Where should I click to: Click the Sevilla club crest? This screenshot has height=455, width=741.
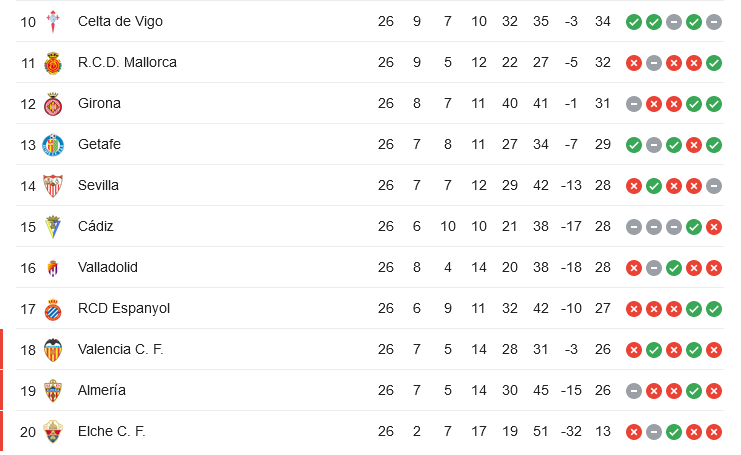53,186
